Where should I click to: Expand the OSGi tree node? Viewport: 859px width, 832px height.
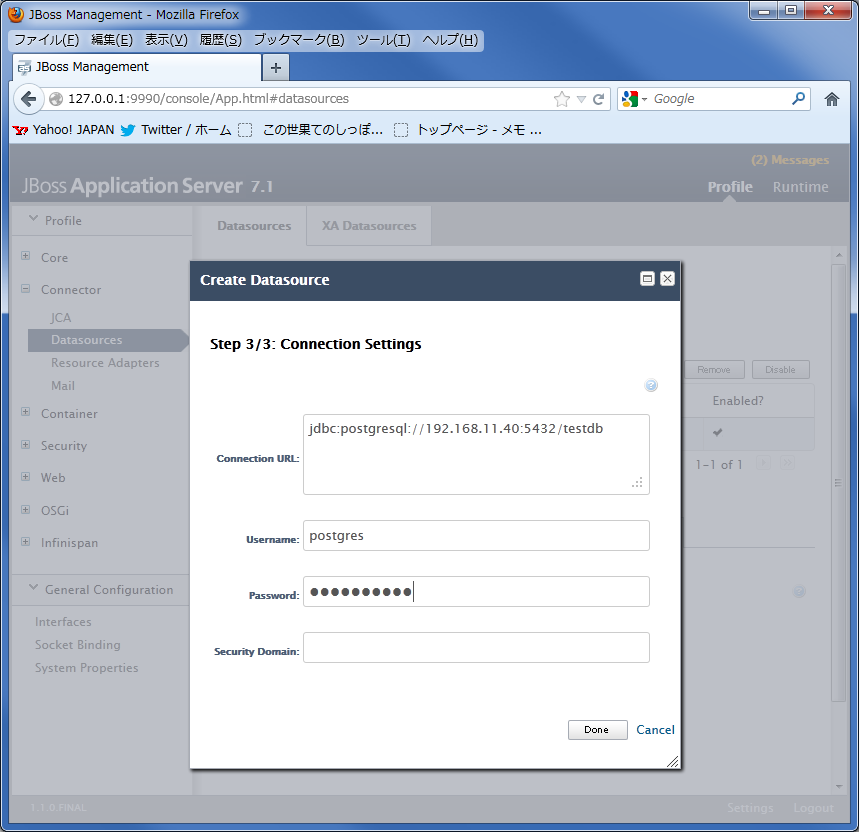(x=26, y=509)
